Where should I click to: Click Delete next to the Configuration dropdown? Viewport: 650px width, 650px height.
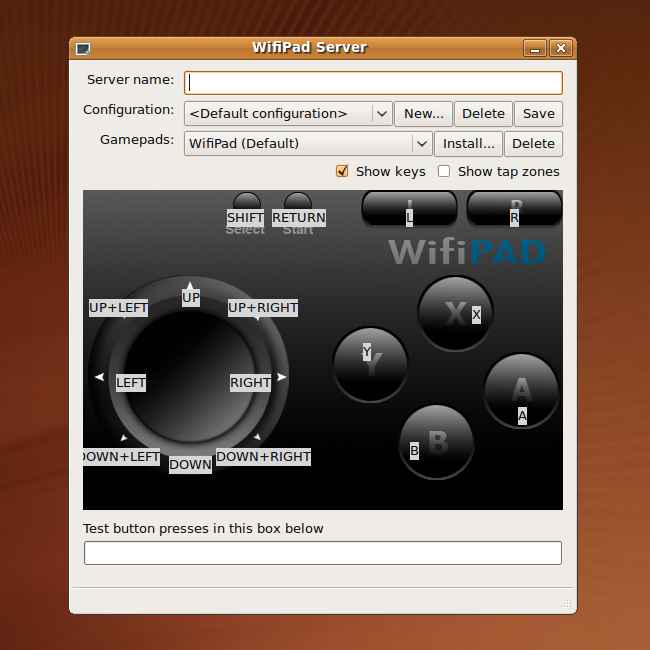[483, 114]
